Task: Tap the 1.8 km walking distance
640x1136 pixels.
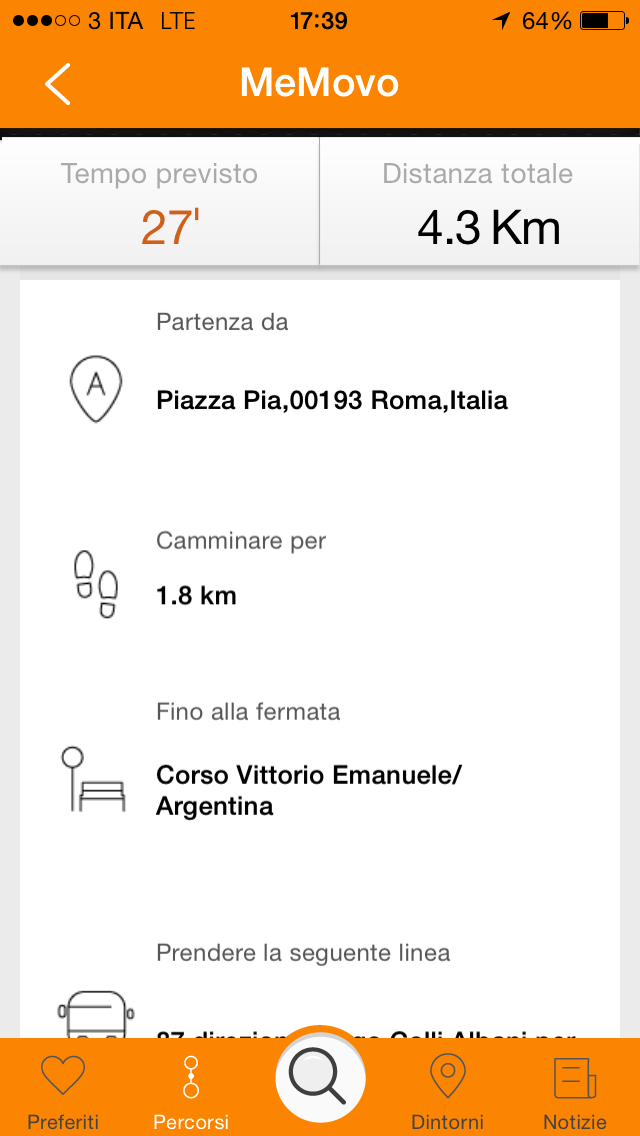Action: pyautogui.click(x=196, y=596)
